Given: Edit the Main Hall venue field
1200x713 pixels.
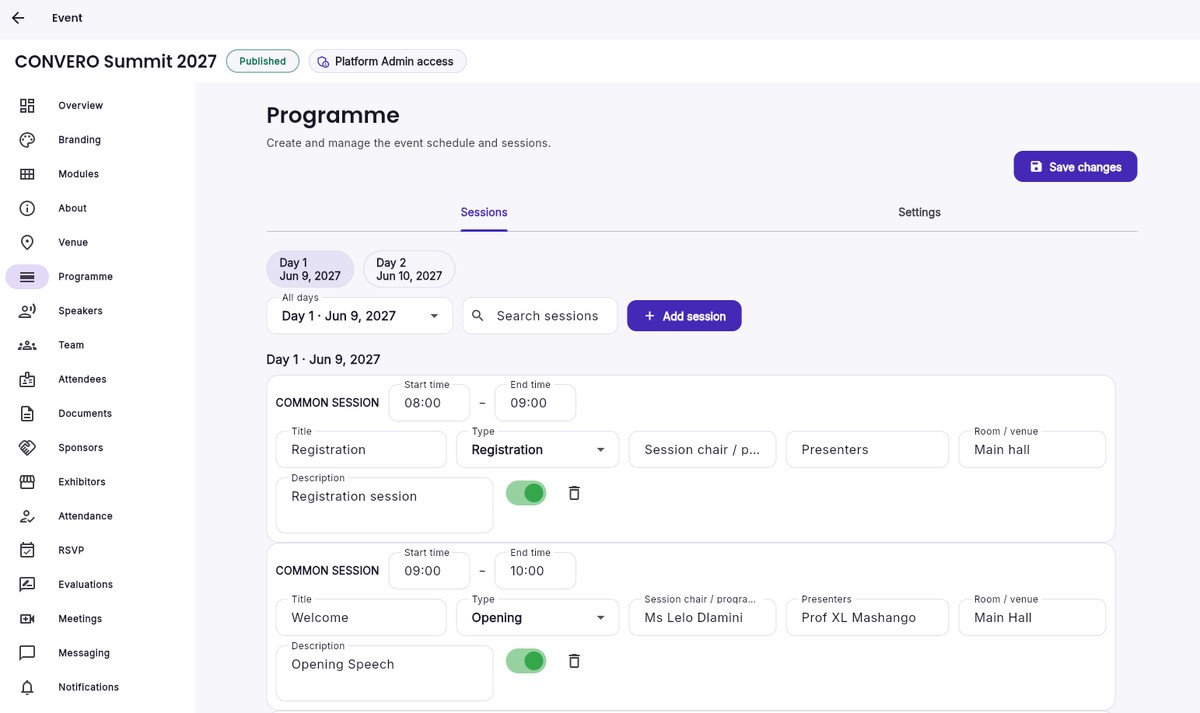Looking at the screenshot, I should tap(1032, 618).
